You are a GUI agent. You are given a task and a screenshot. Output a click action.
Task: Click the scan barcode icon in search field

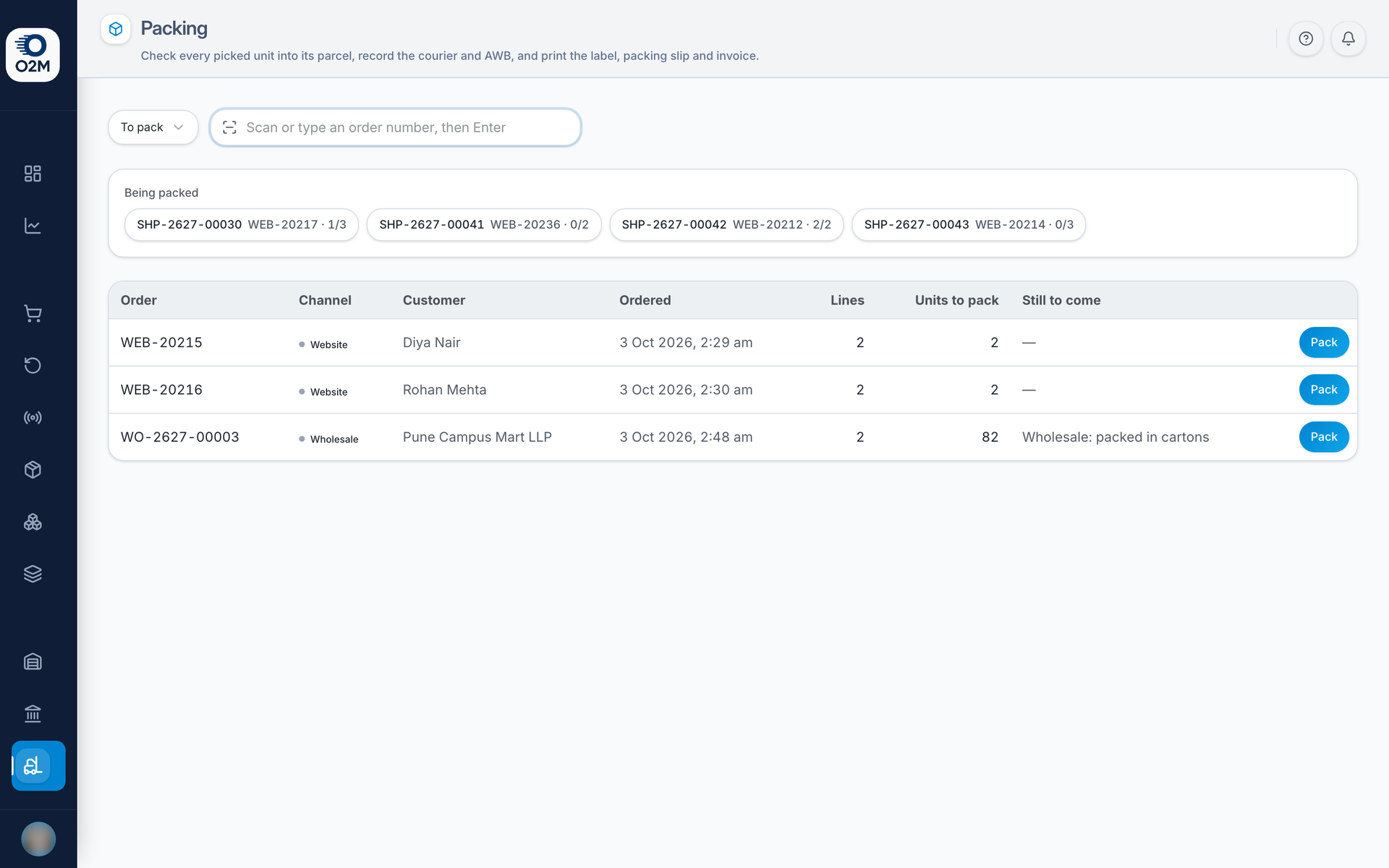pyautogui.click(x=229, y=127)
